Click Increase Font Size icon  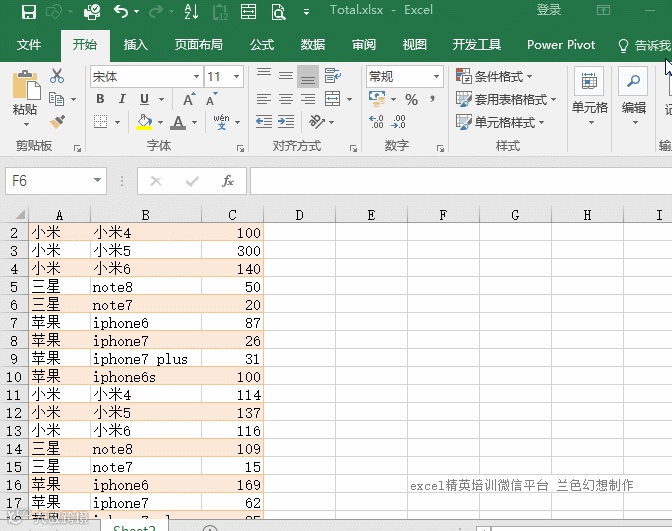pyautogui.click(x=189, y=99)
